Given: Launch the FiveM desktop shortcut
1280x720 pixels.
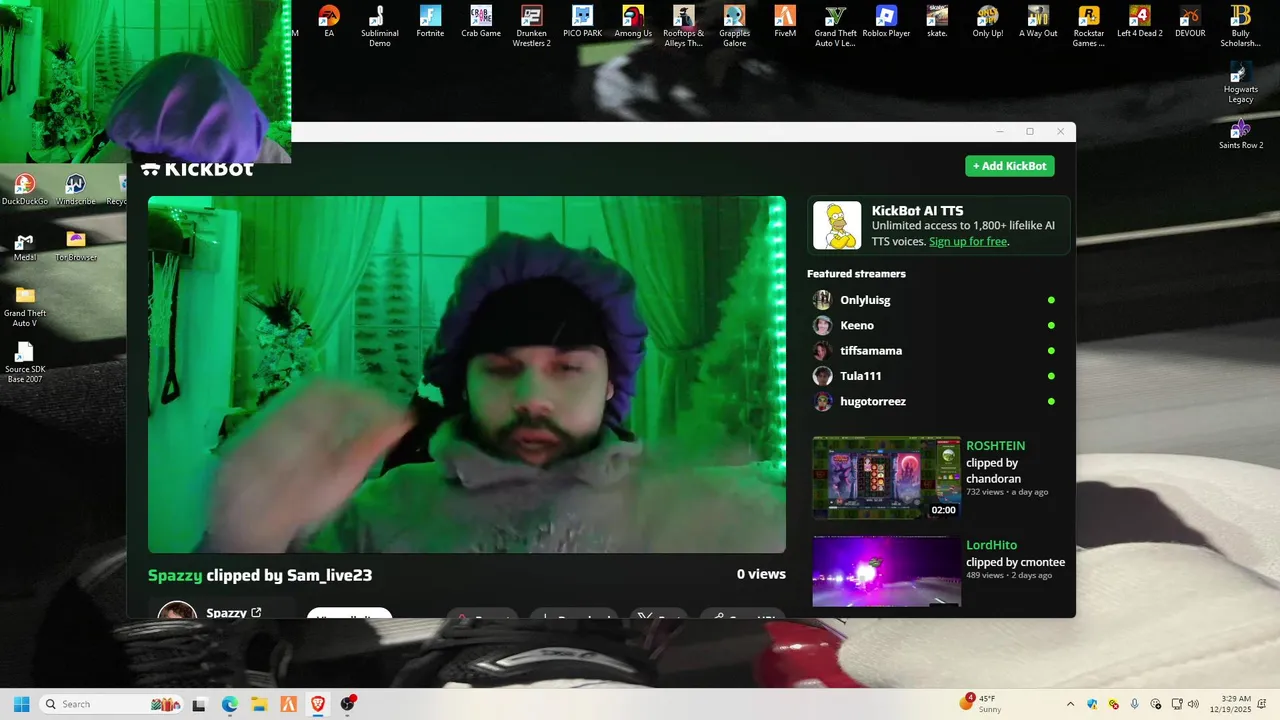Looking at the screenshot, I should click(785, 21).
